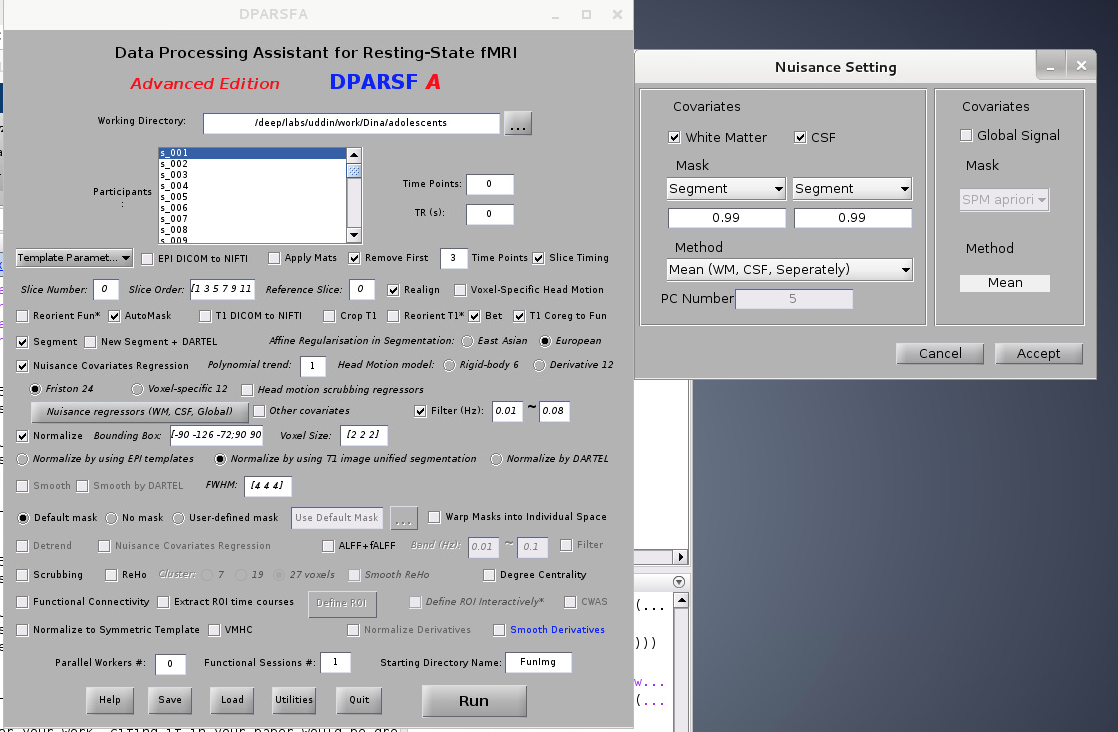This screenshot has height=732, width=1118.
Task: Toggle the Bet checkbox
Action: 474,316
